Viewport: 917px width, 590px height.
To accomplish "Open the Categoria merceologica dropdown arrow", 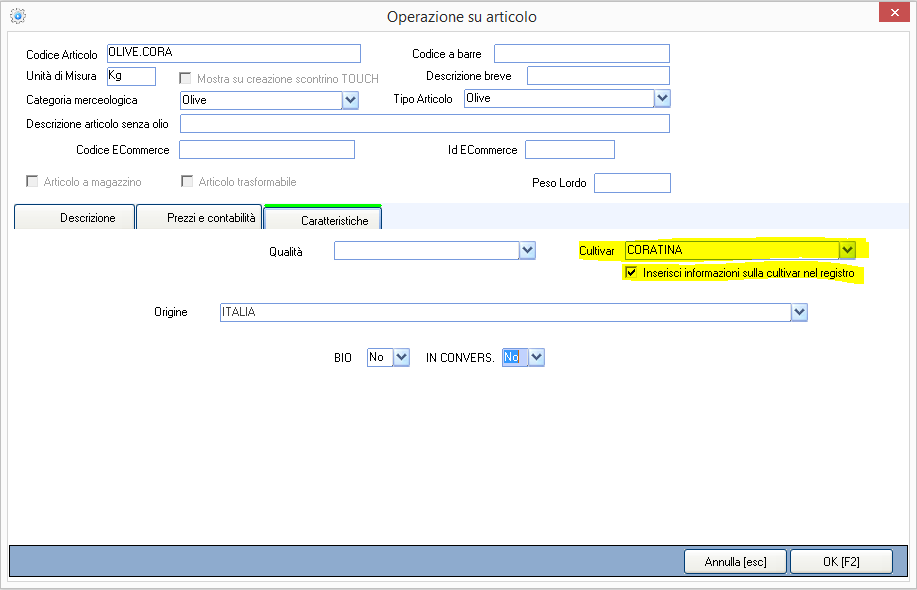I will (350, 100).
